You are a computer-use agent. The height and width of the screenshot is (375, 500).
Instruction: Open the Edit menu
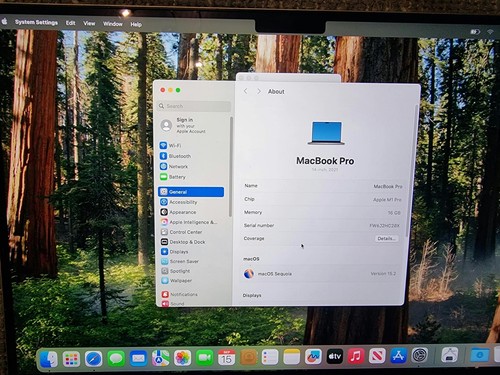[x=70, y=23]
